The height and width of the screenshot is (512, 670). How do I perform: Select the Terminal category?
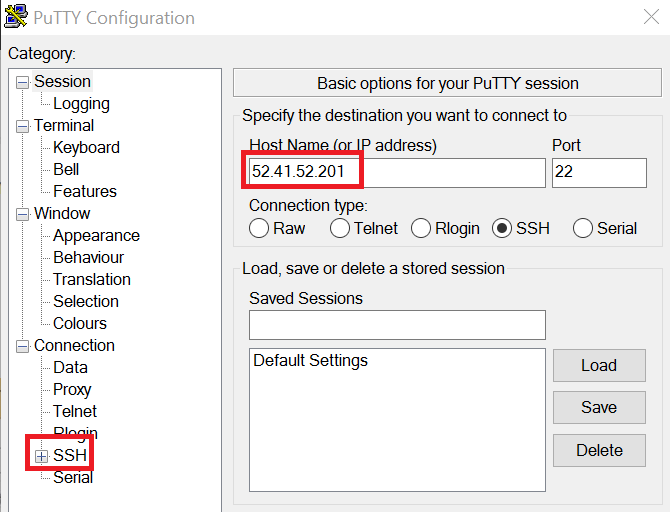(x=64, y=126)
